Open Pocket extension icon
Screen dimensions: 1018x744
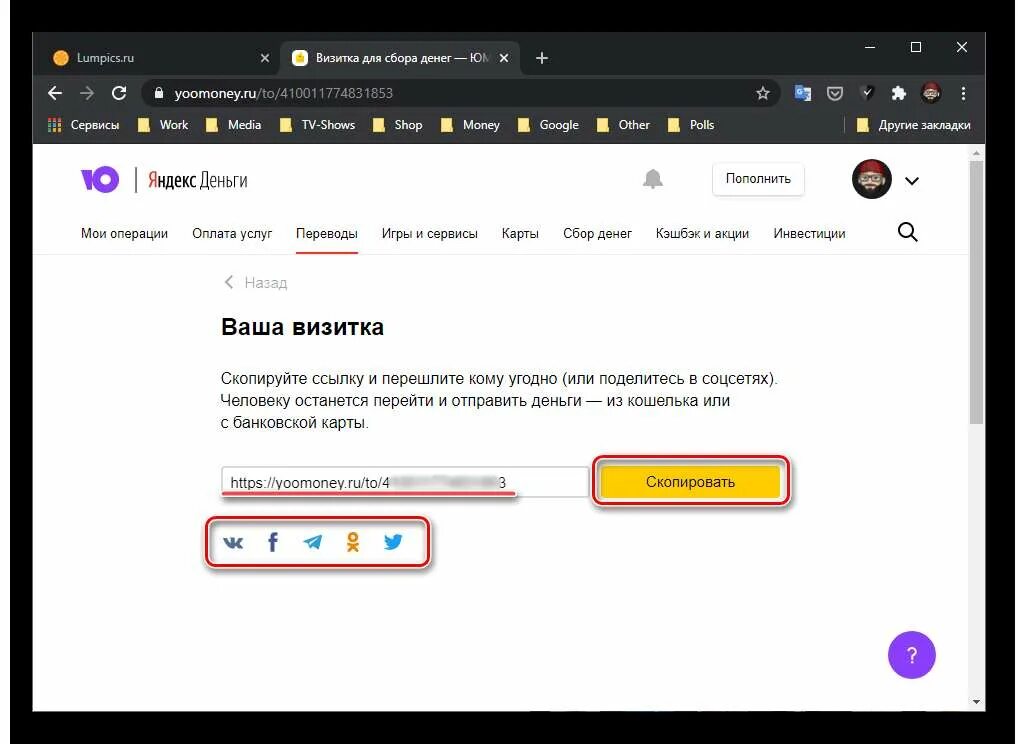click(835, 93)
